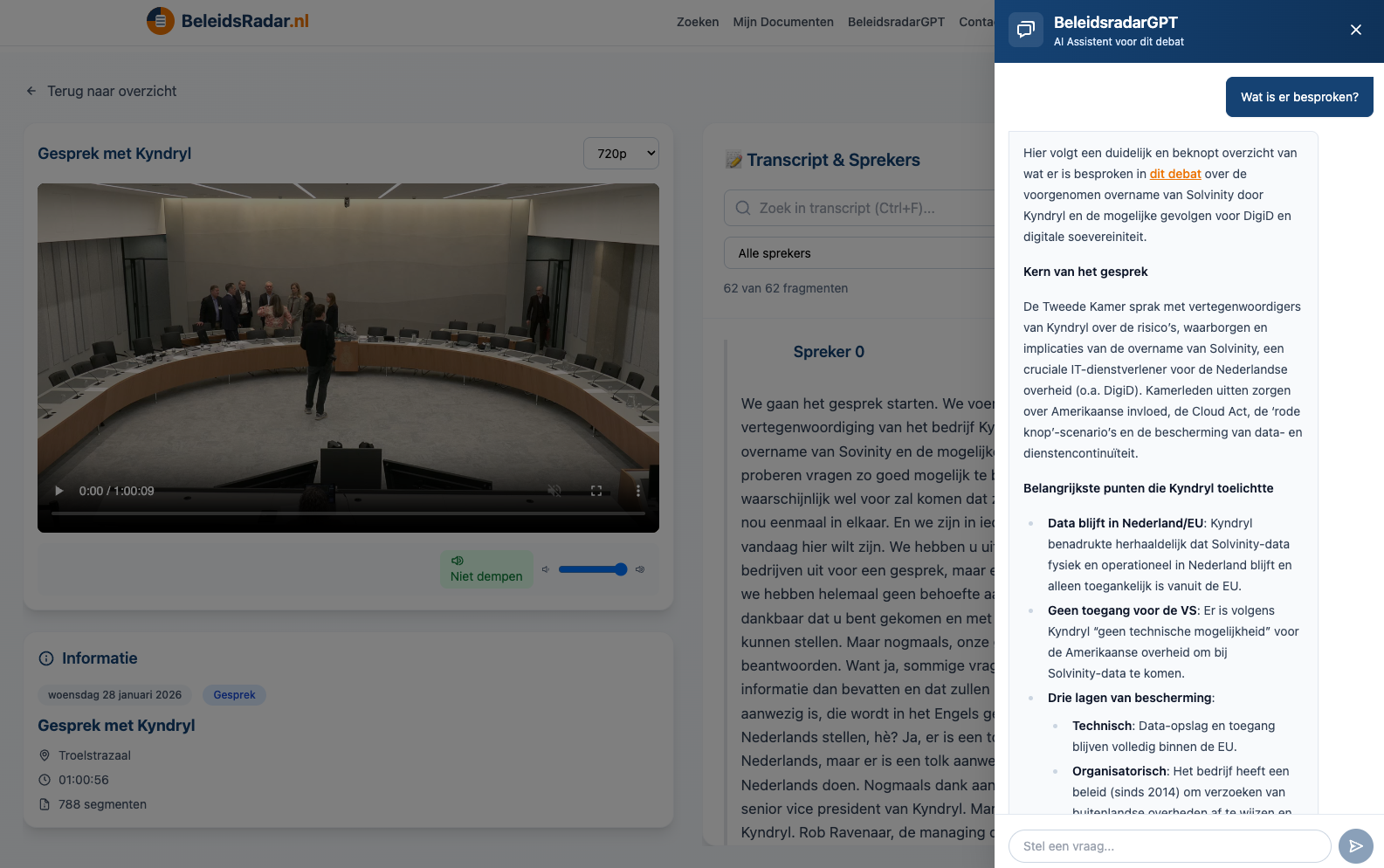
Task: Focus the 'Stel een vraag...' chat input
Action: point(1169,845)
